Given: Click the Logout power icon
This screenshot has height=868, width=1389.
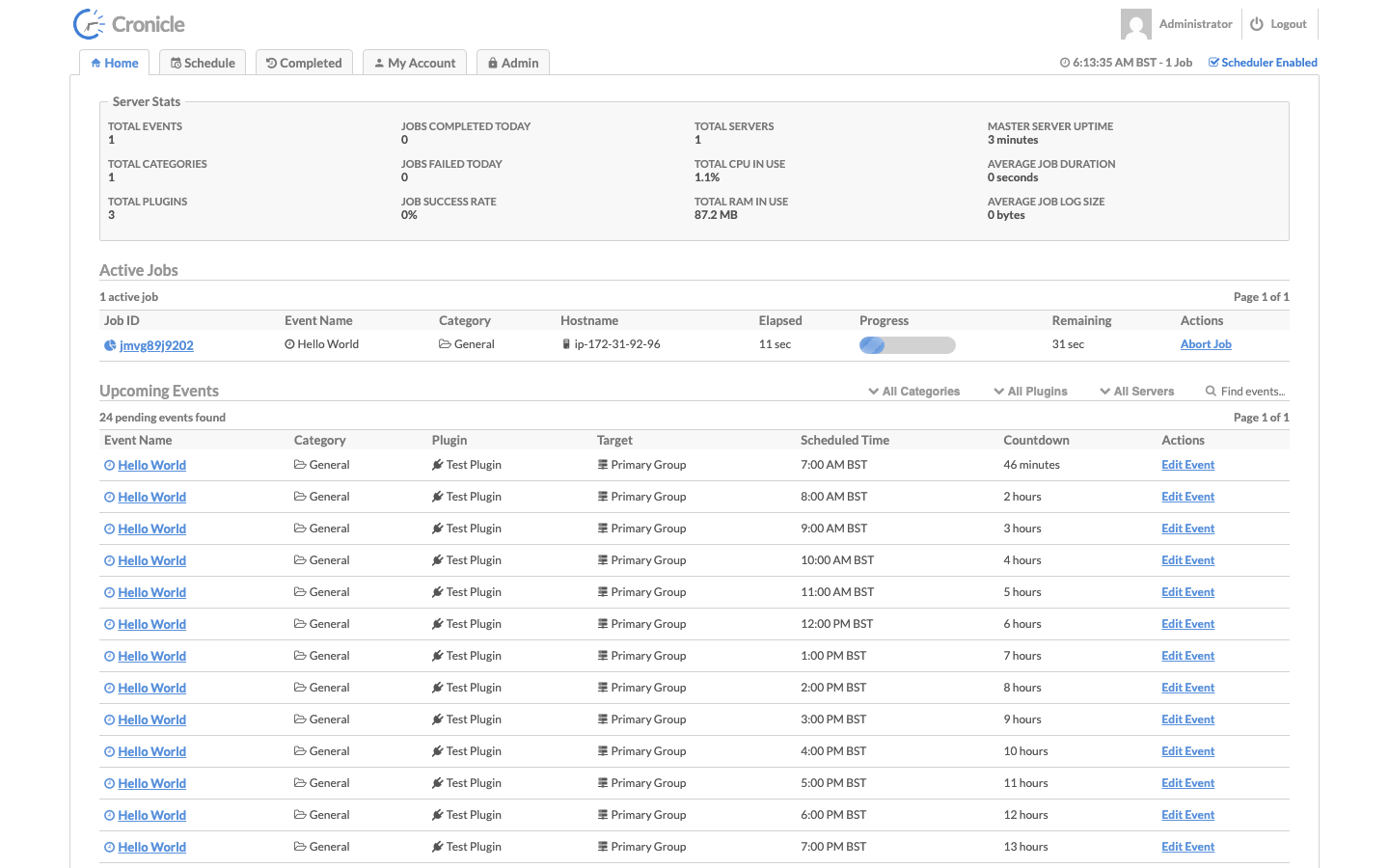Looking at the screenshot, I should tap(1257, 24).
